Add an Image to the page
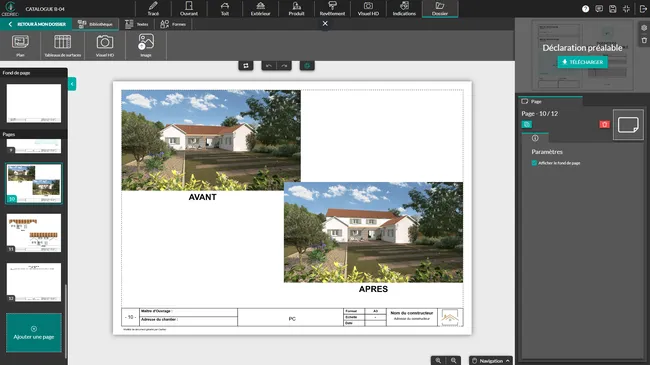This screenshot has width=650, height=365. (146, 45)
